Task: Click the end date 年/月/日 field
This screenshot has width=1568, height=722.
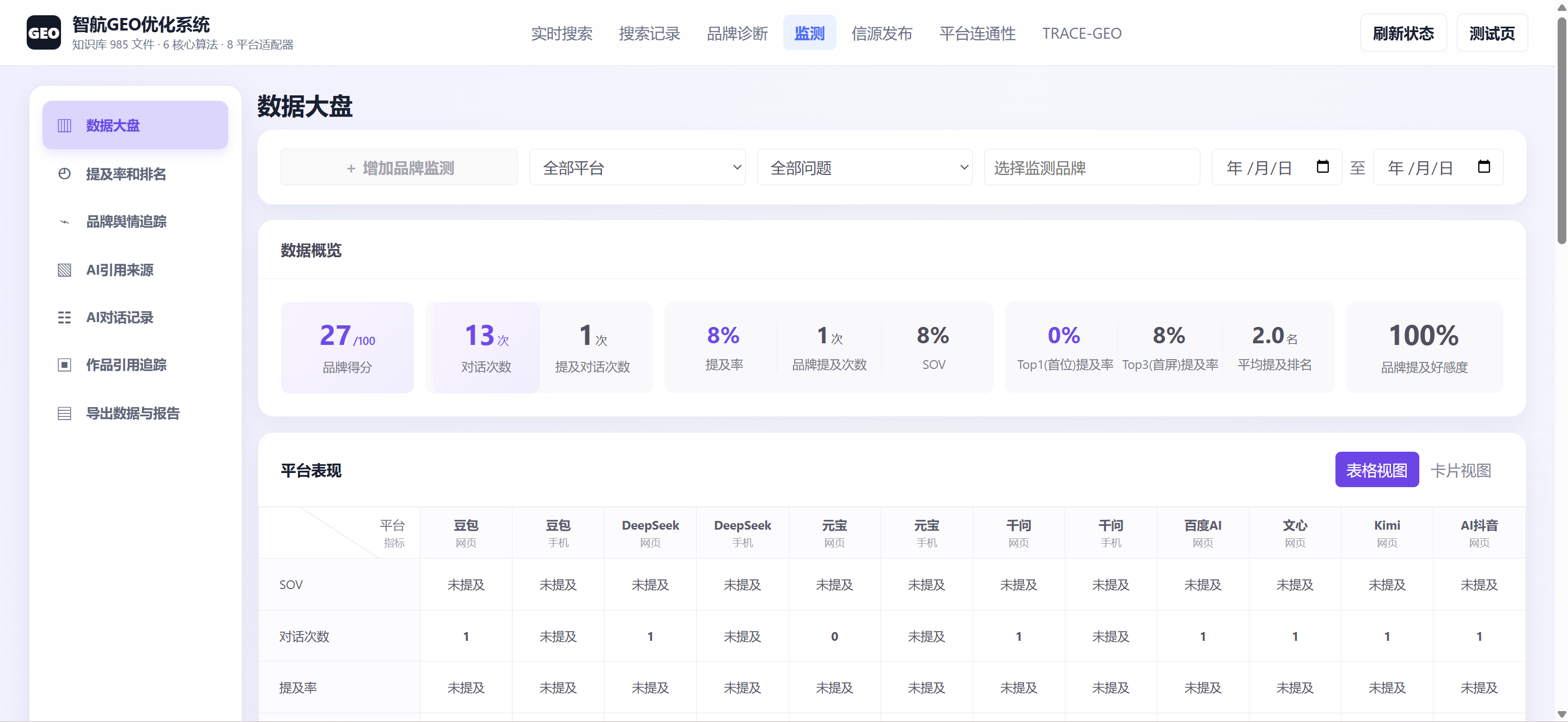Action: pos(1438,167)
